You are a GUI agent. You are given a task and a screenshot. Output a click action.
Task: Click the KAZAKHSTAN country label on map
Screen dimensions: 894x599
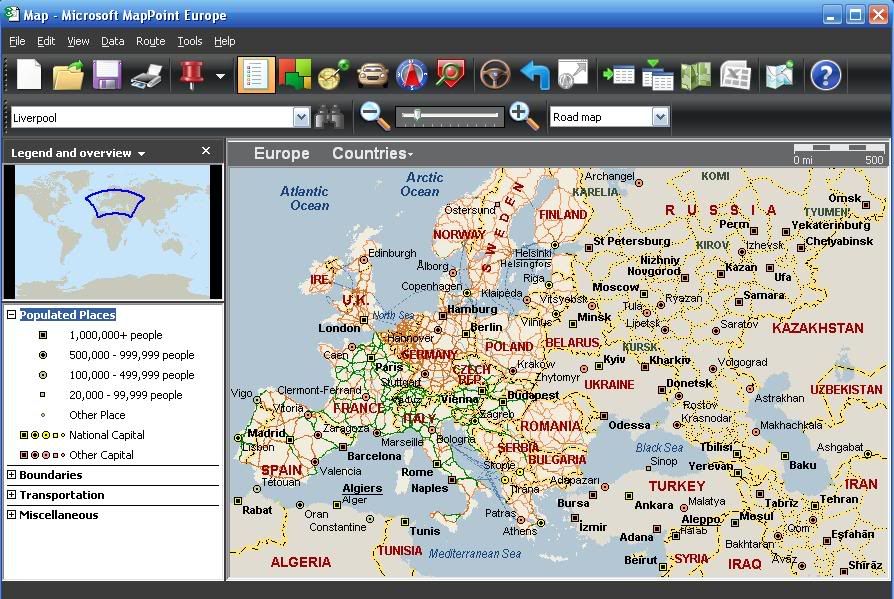(x=818, y=328)
